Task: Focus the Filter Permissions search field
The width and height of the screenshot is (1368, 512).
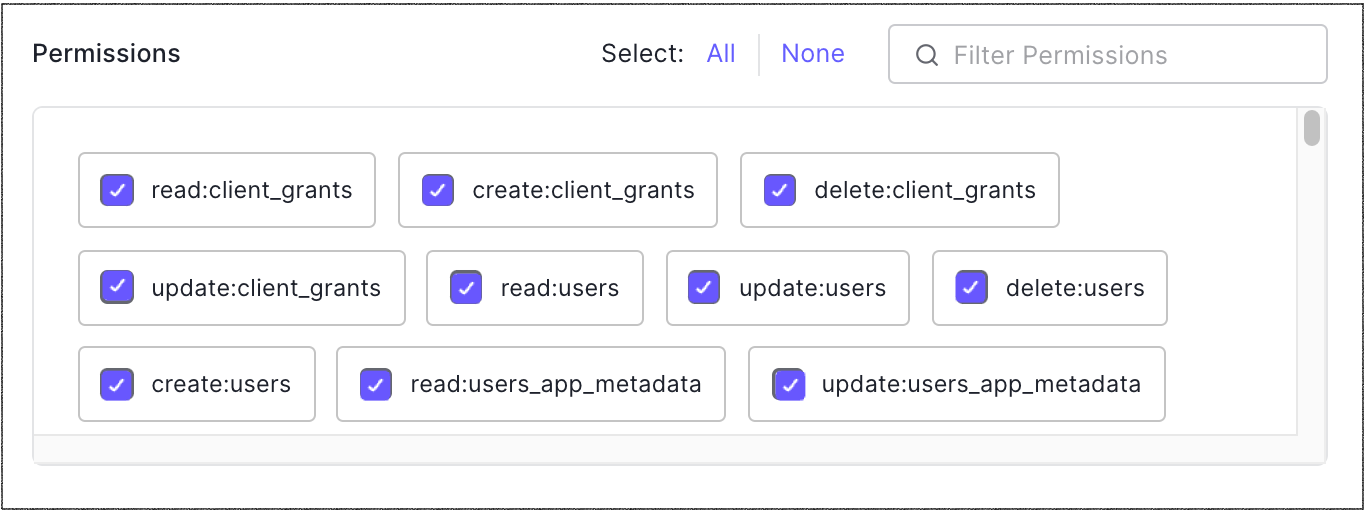Action: 1108,54
